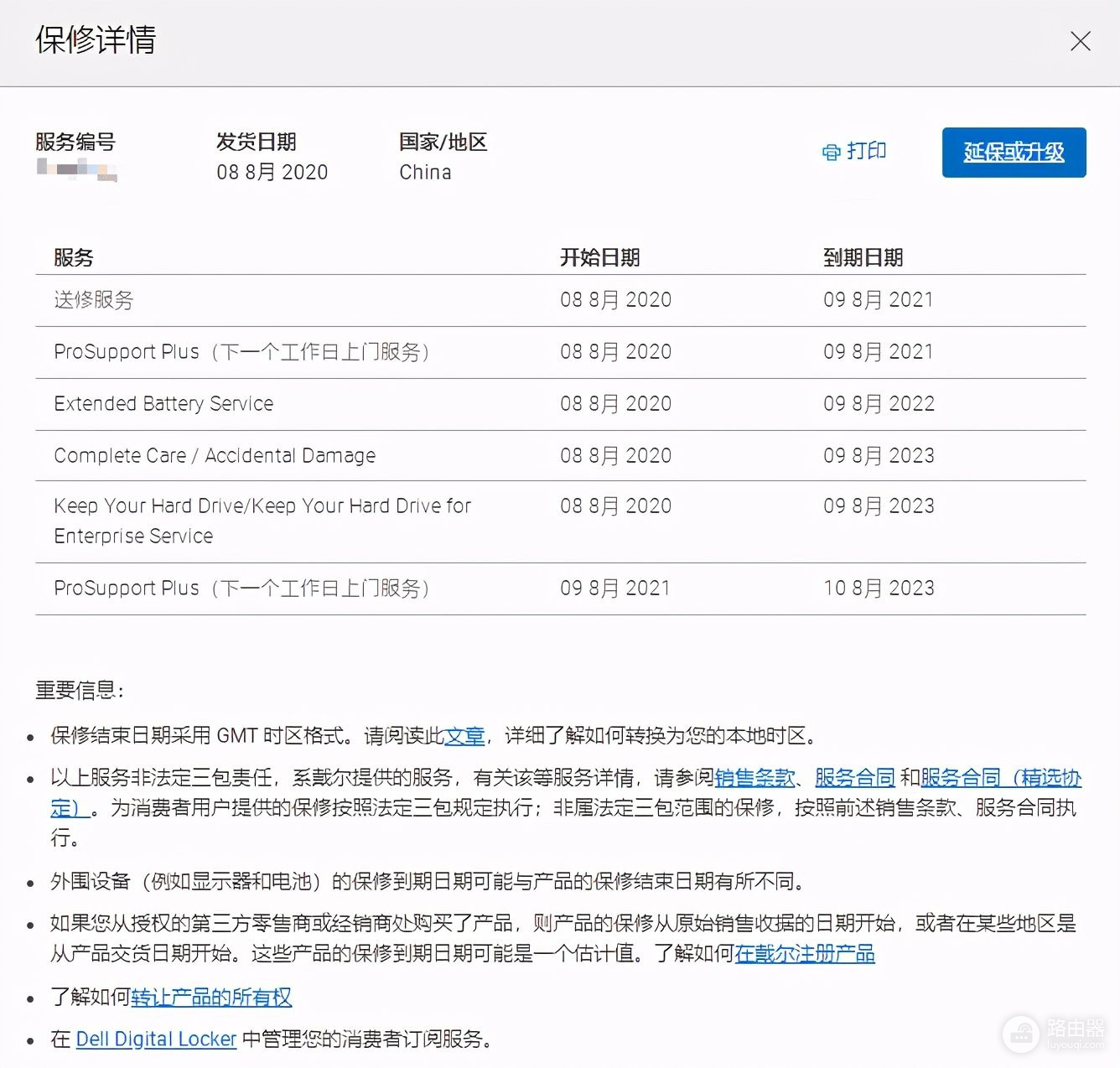The height and width of the screenshot is (1068, 1120).
Task: Click Keep Your Hard Drive expiry date
Action: 879,506
